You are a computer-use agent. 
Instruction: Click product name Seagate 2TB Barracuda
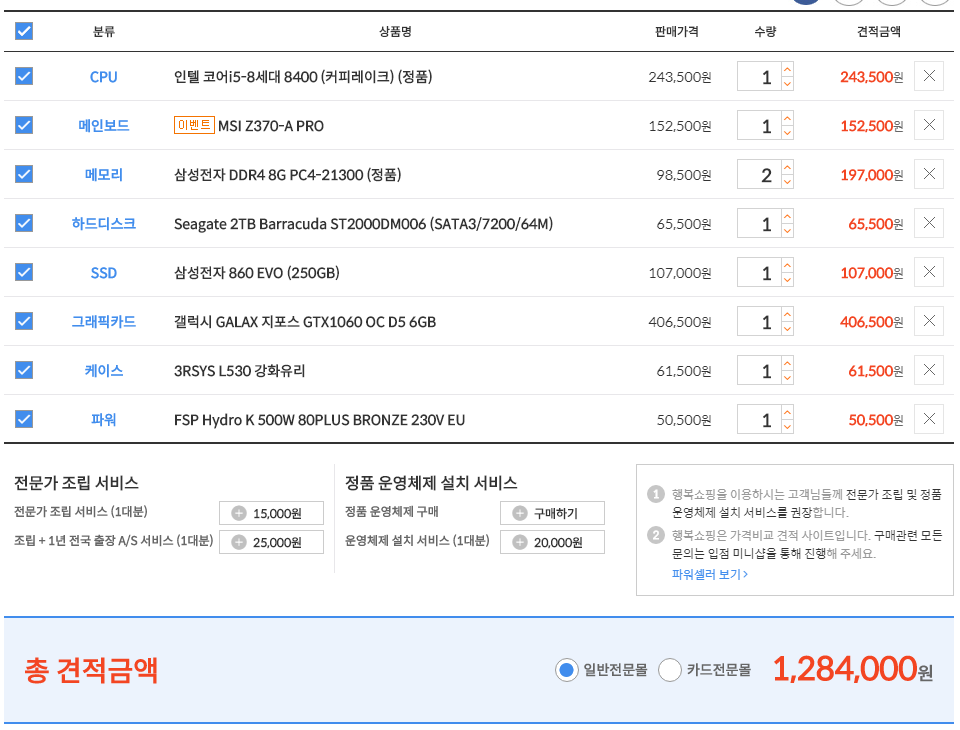[363, 224]
